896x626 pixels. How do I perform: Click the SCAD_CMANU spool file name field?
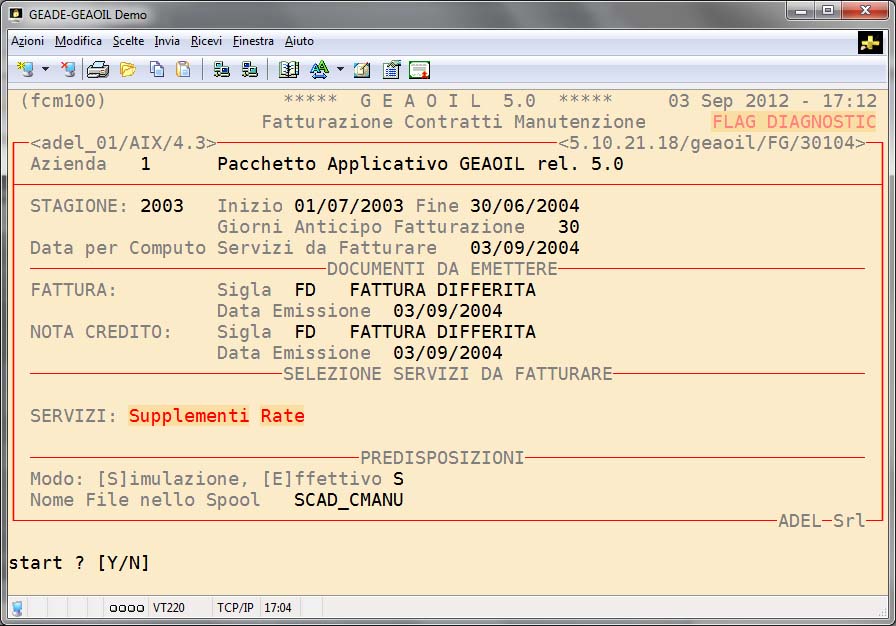348,499
